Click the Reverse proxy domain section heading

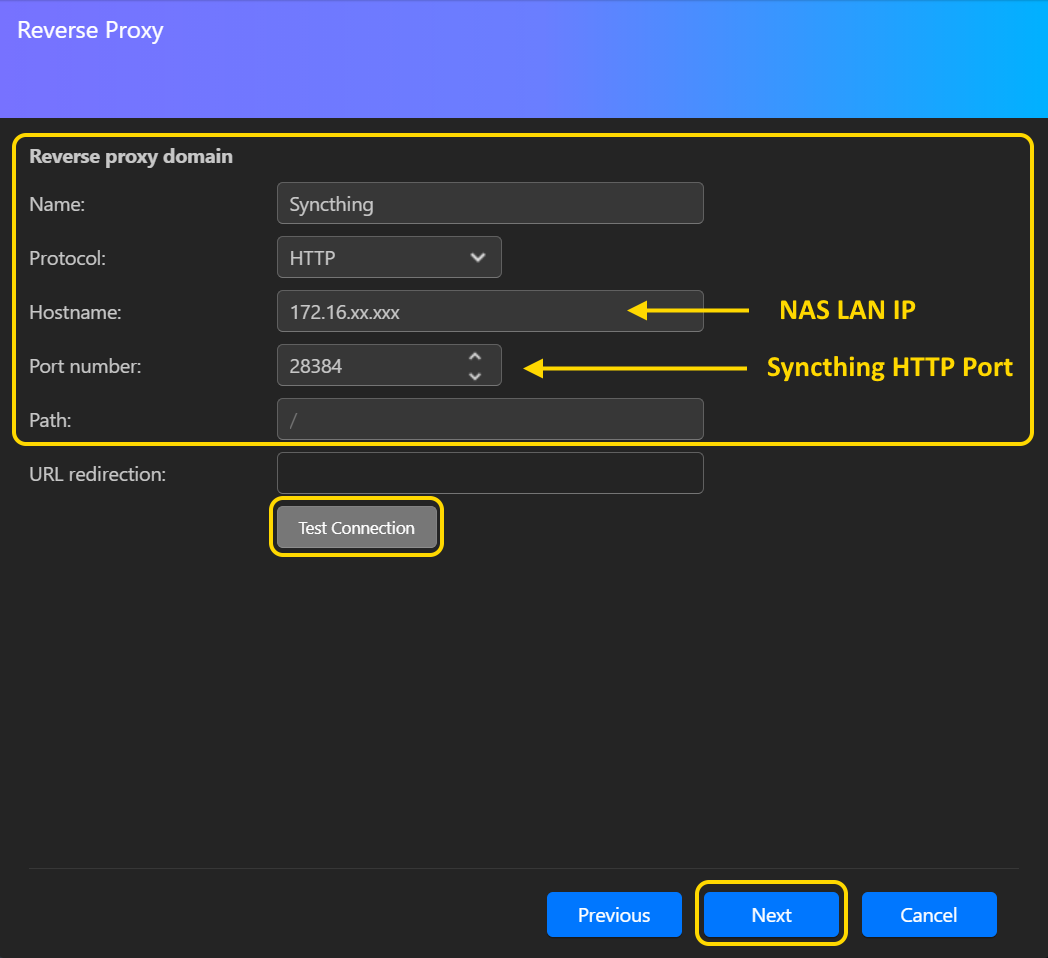pos(131,157)
